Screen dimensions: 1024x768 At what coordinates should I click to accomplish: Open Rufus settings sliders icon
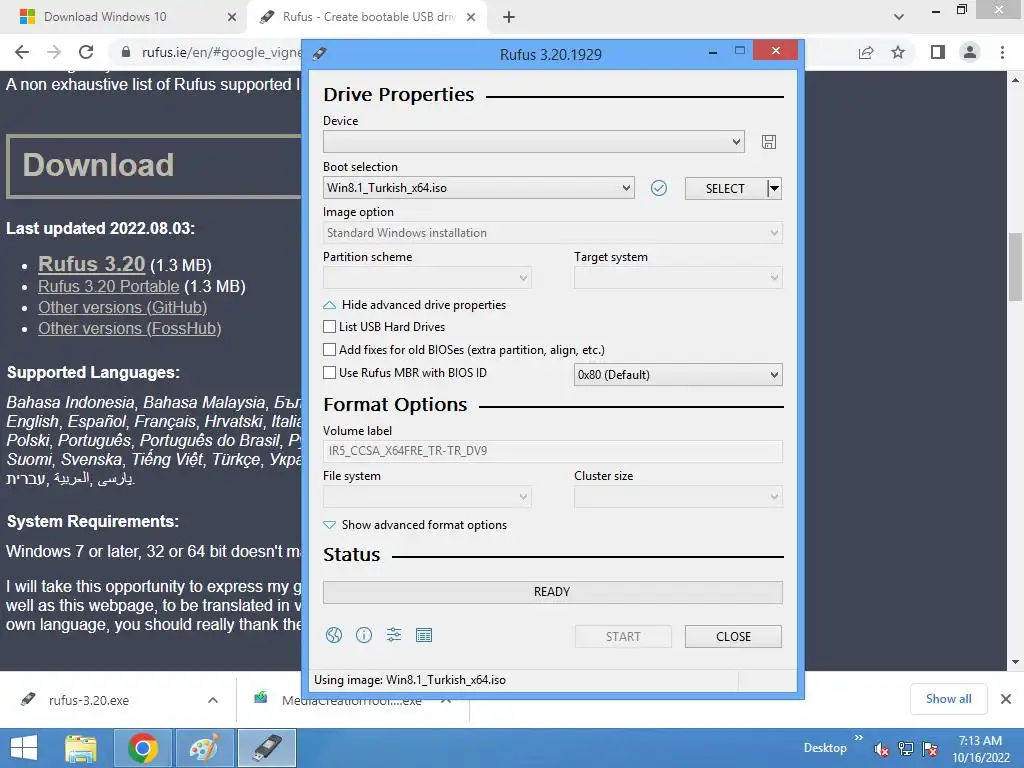point(394,635)
